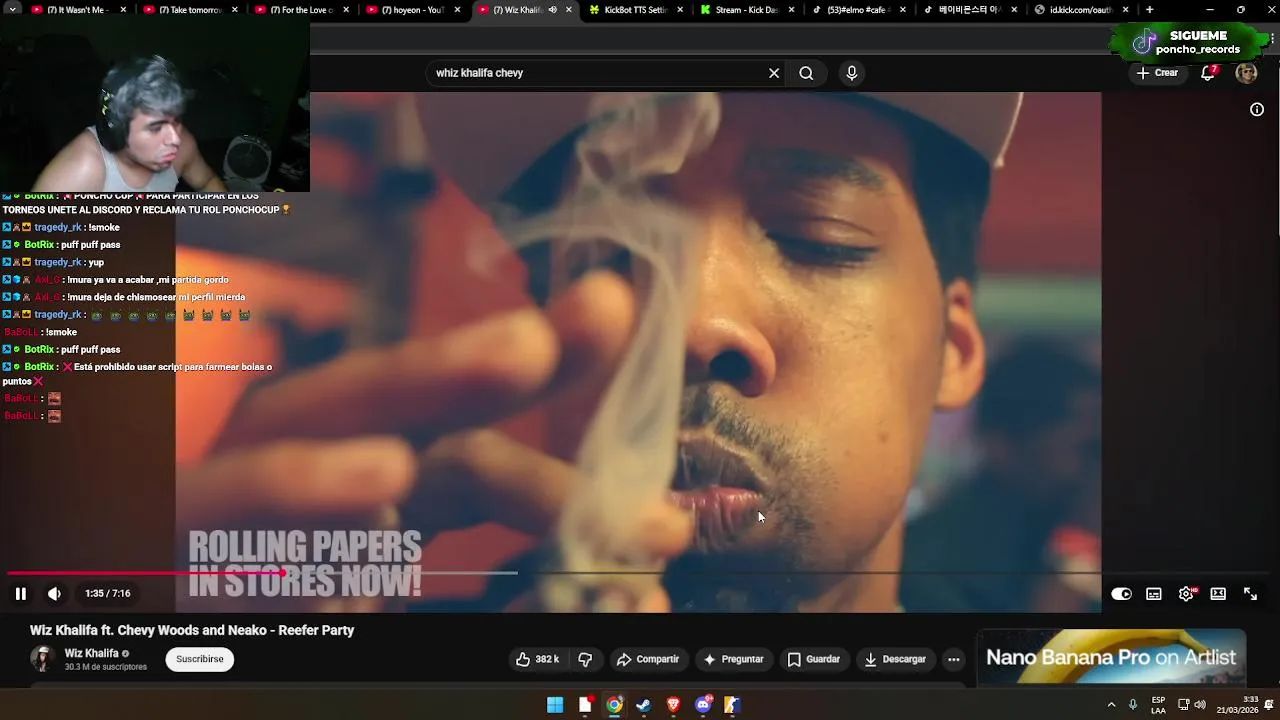Switch to theater mode

(1218, 594)
